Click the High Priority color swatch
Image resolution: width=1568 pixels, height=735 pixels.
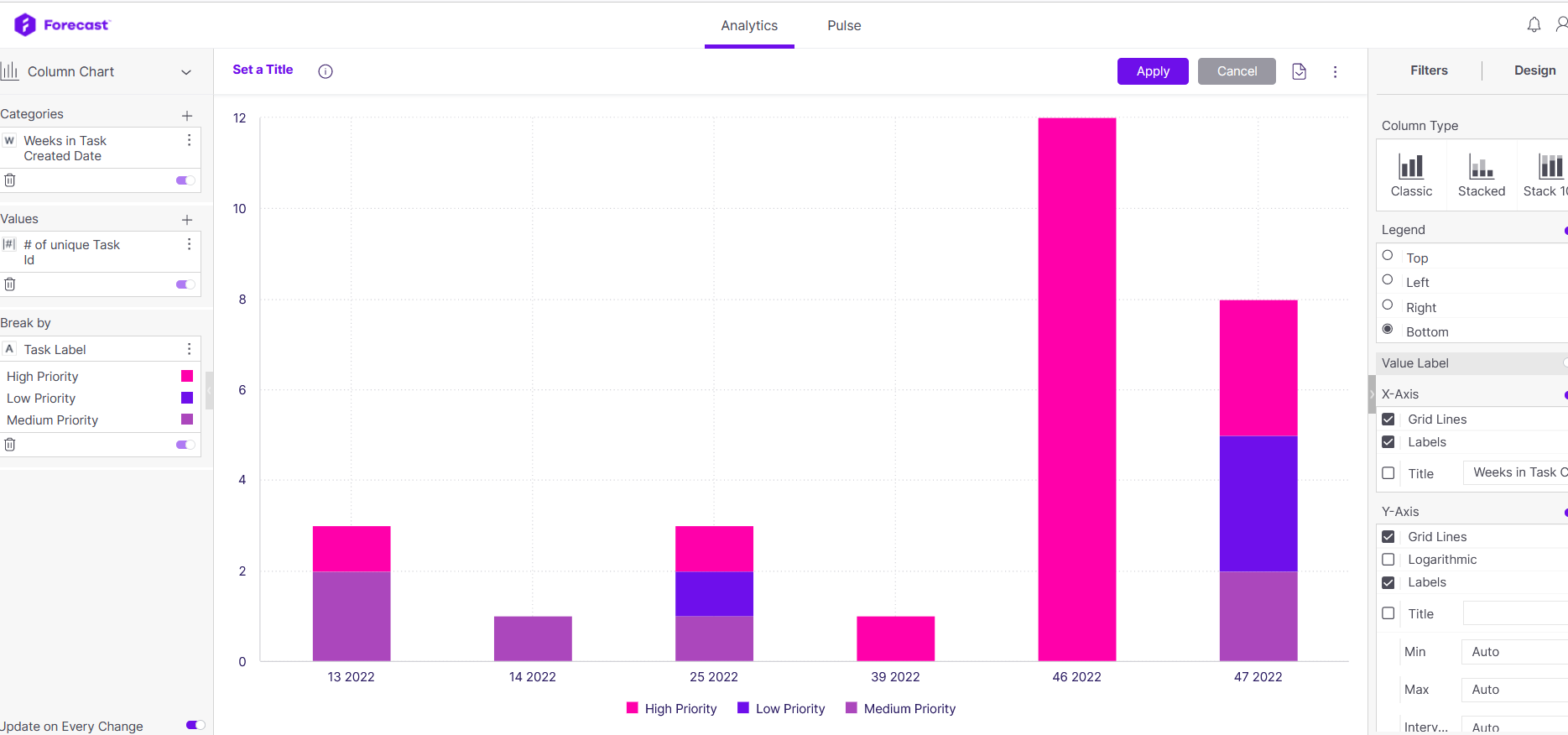[x=187, y=376]
